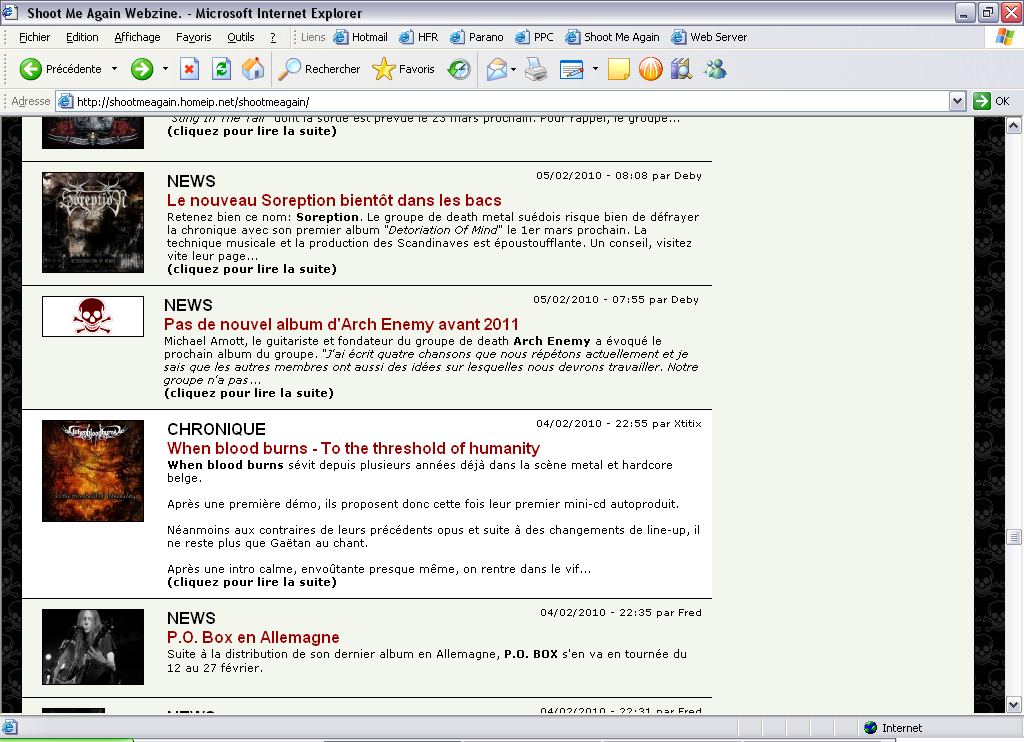Expand the Edit icon dropdown arrow
The height and width of the screenshot is (742, 1024).
point(595,69)
